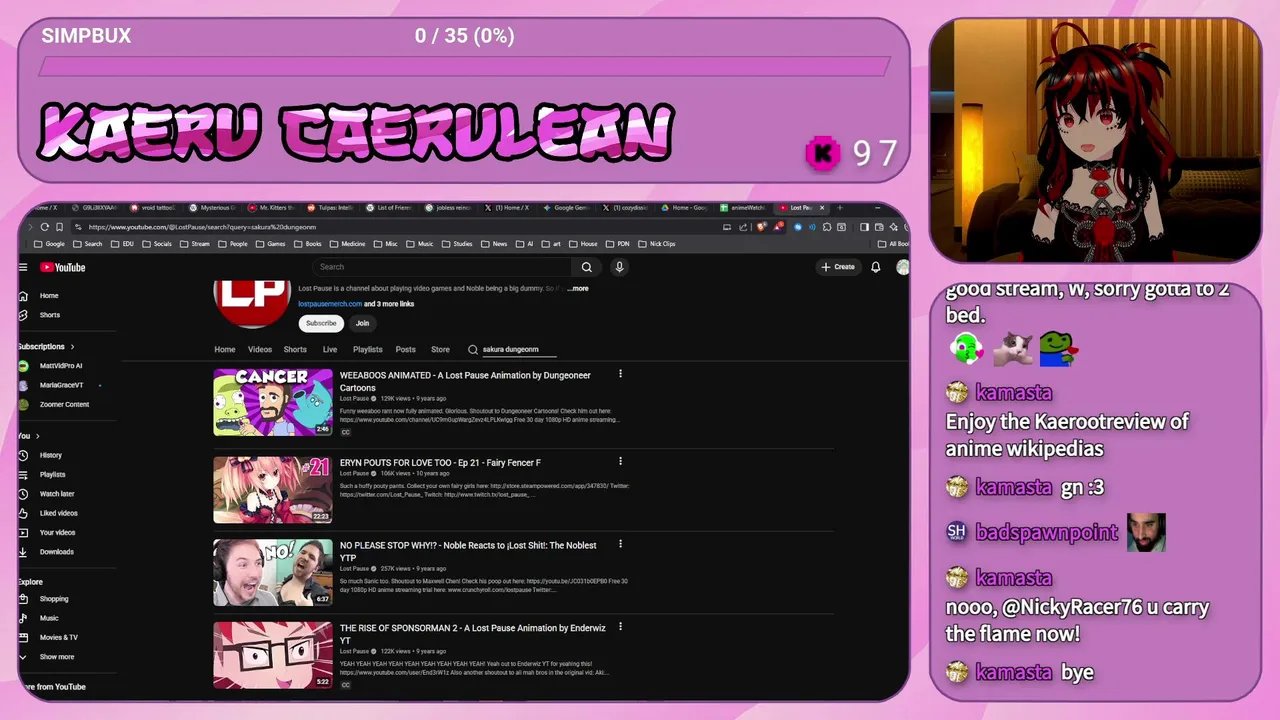Open Your videos in the sidebar

(x=47, y=533)
